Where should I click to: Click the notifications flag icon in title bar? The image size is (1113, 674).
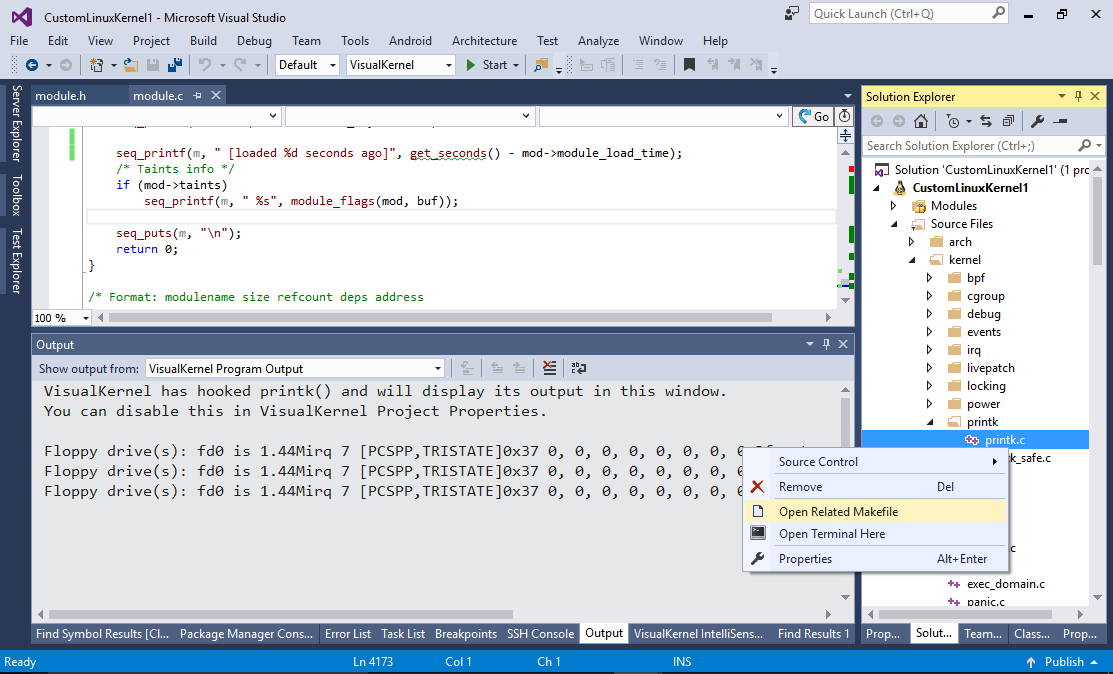[791, 13]
